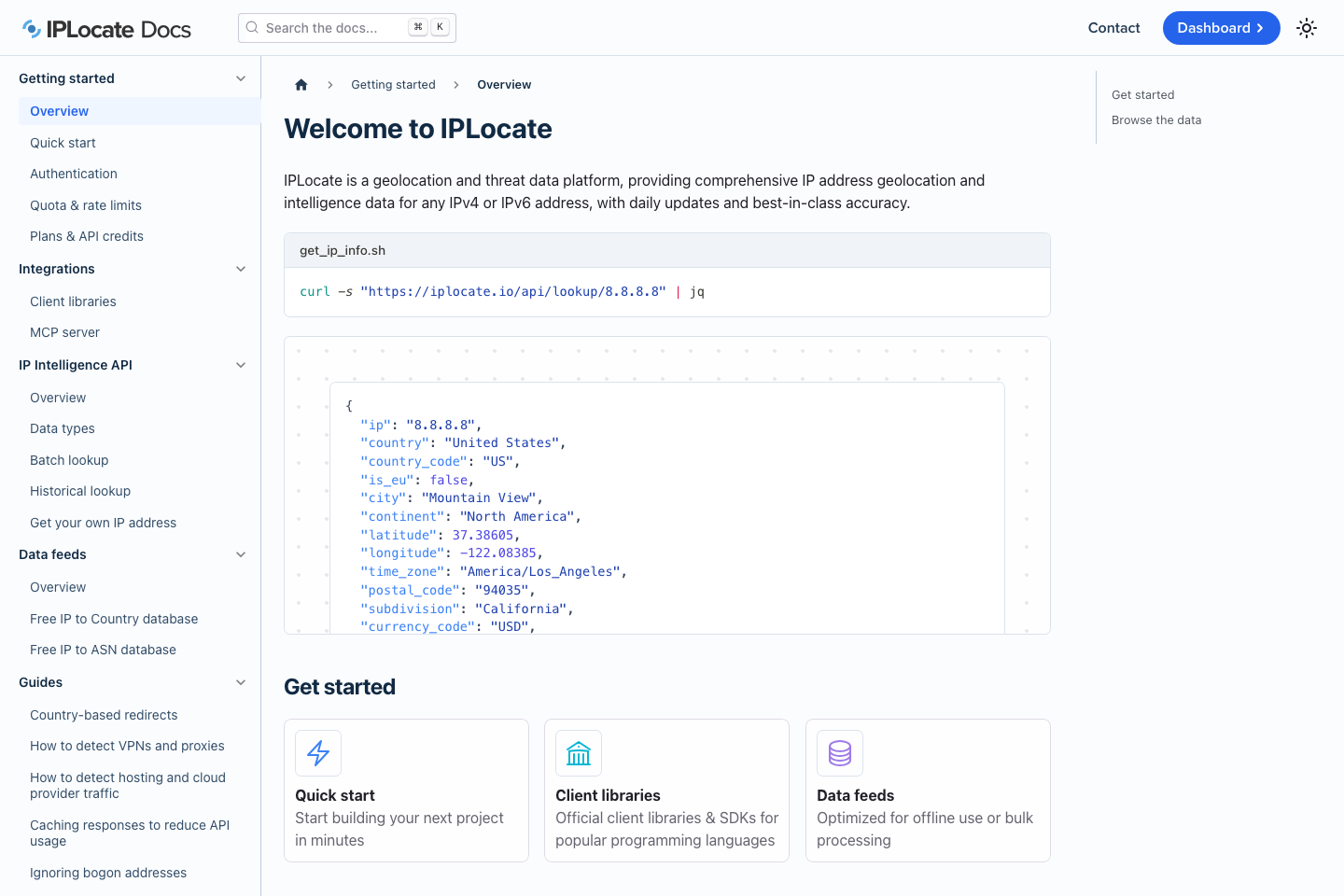This screenshot has height=896, width=1344.
Task: Toggle the Guides section open or closed
Action: (241, 682)
